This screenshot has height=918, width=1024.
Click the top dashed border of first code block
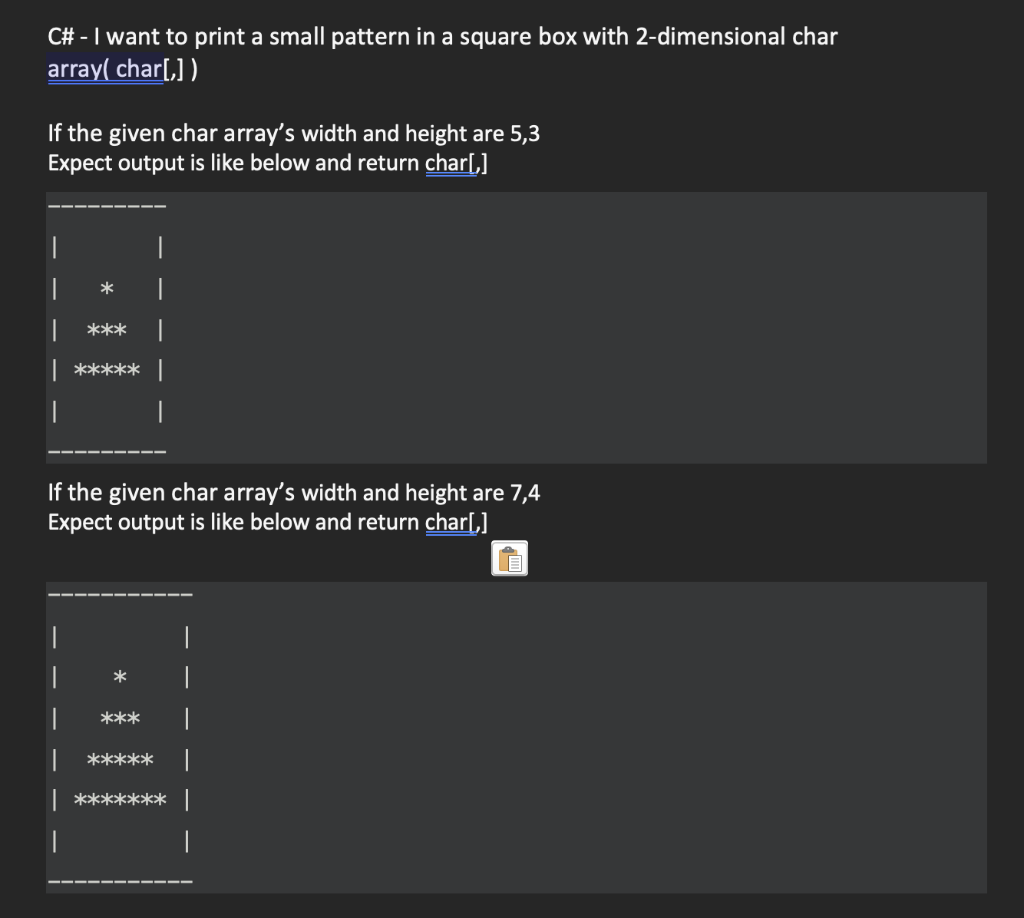[107, 206]
